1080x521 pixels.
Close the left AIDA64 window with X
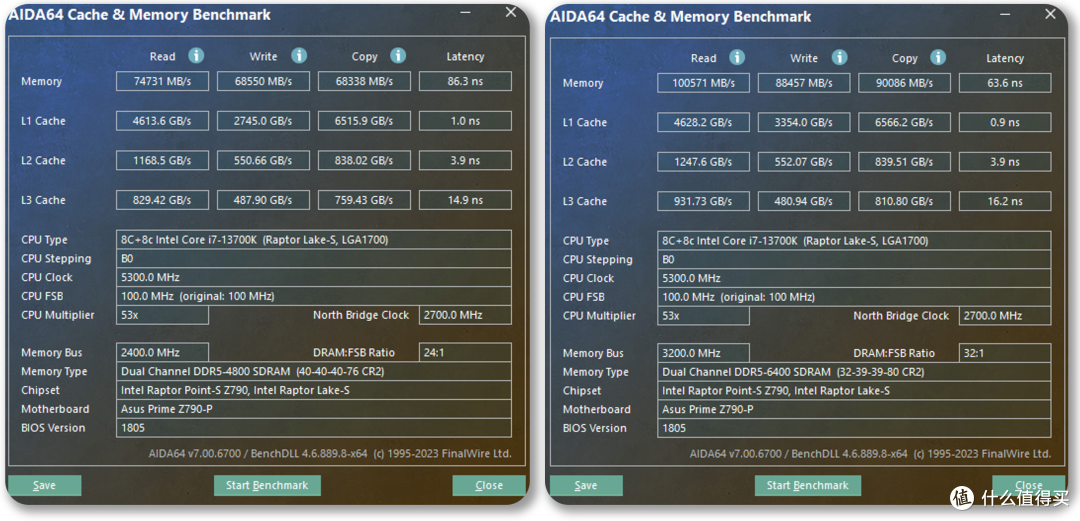510,12
